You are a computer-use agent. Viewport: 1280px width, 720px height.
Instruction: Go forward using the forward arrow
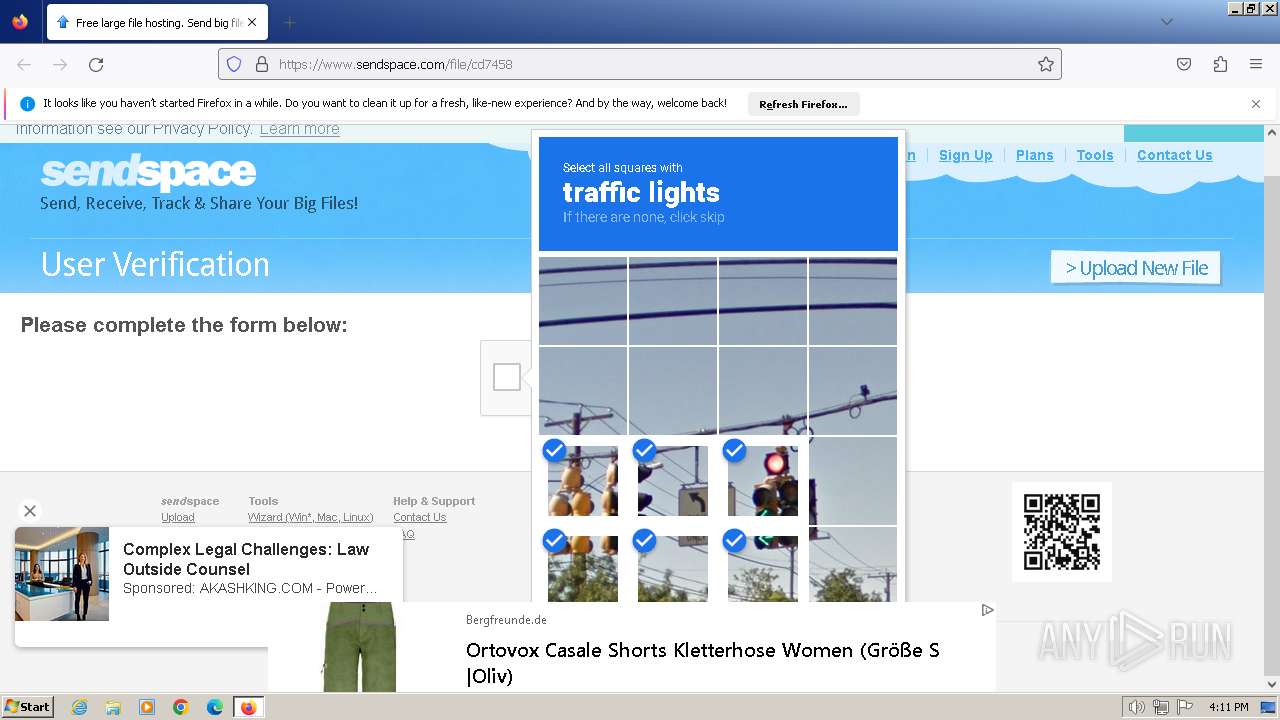(60, 64)
